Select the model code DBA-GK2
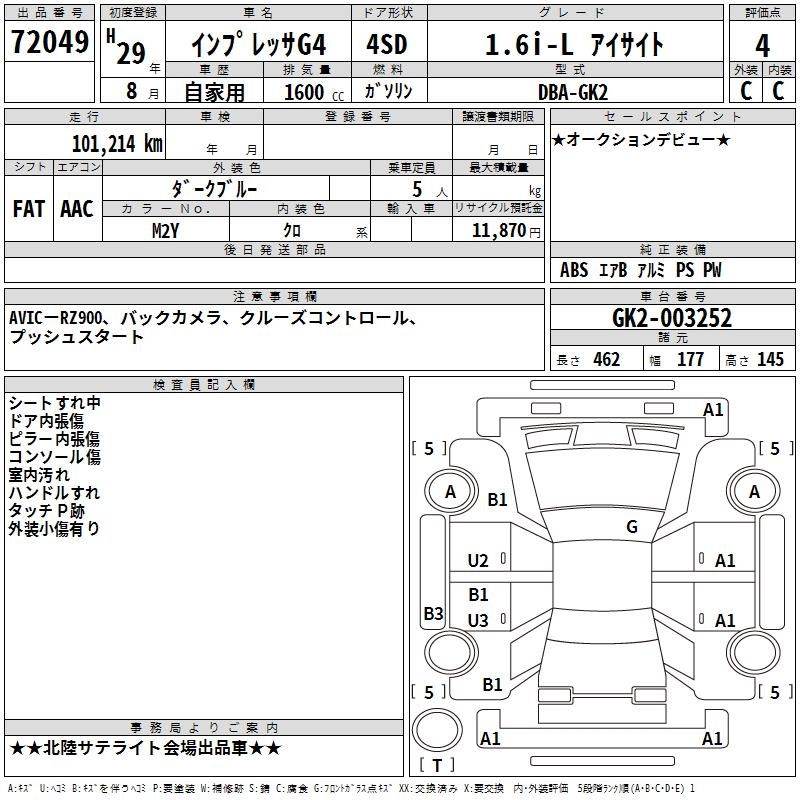This screenshot has height=800, width=800. click(573, 93)
